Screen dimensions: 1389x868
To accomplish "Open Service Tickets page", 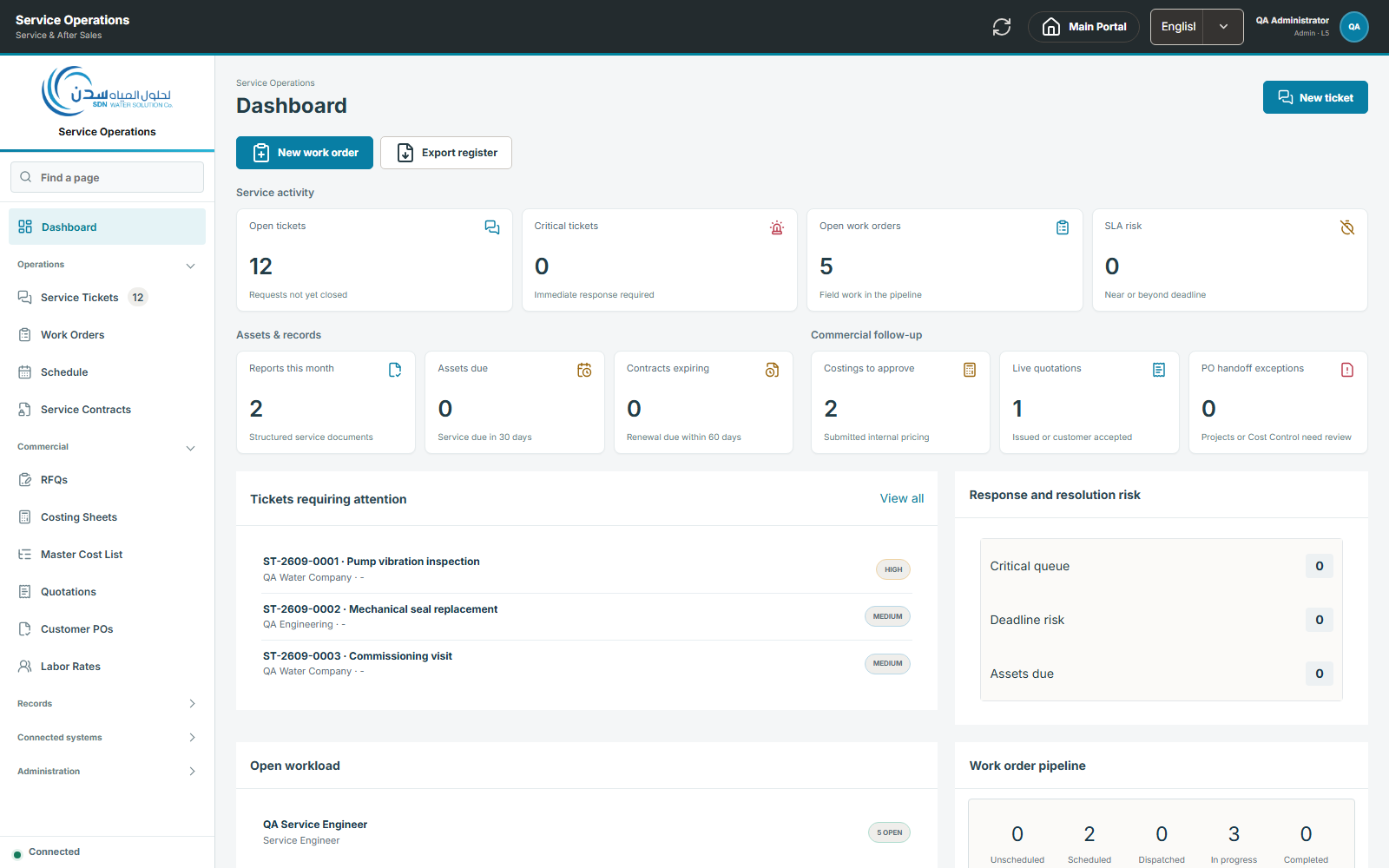I will [x=108, y=298].
